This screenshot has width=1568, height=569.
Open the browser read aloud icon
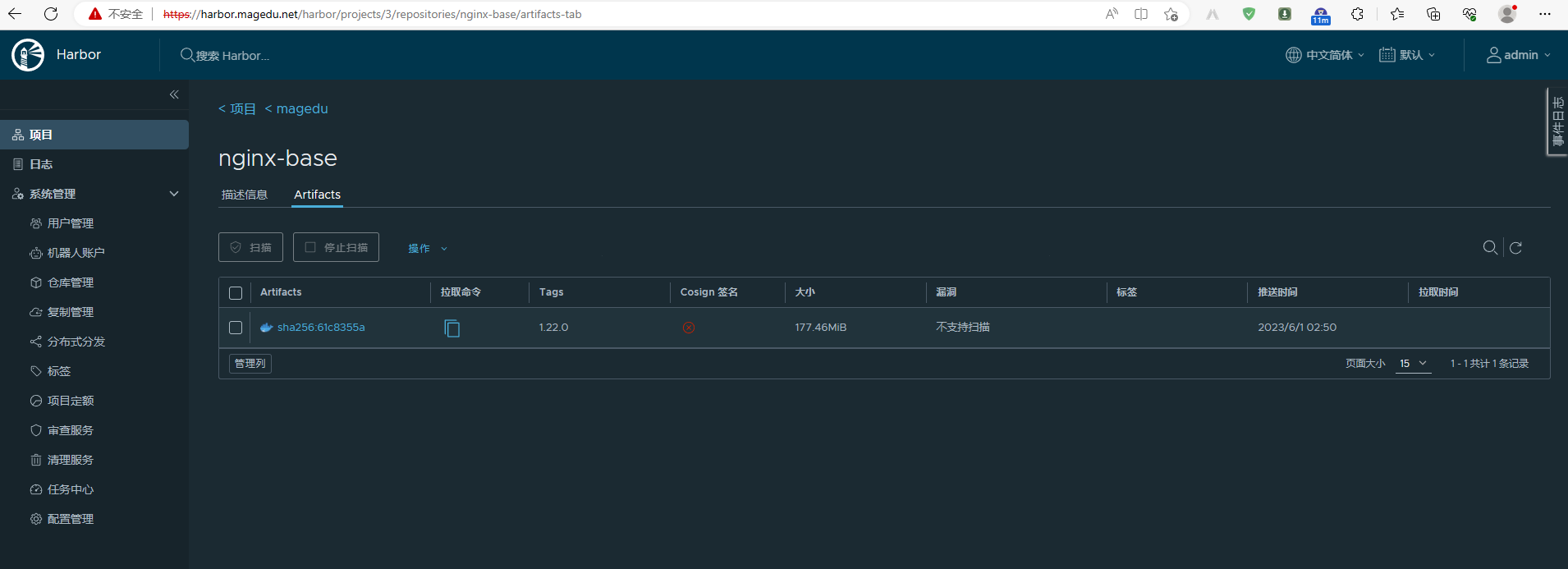pyautogui.click(x=1112, y=14)
